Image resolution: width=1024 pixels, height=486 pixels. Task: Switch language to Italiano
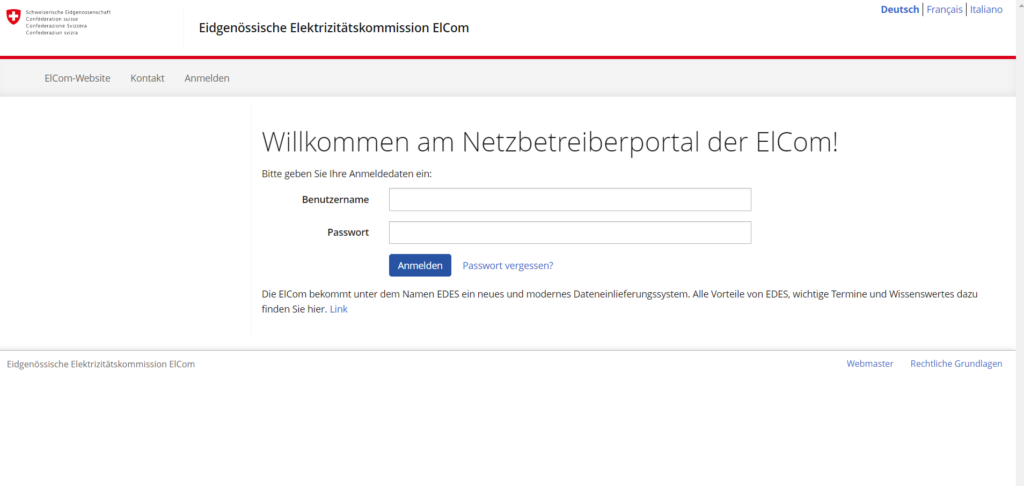pyautogui.click(x=986, y=10)
